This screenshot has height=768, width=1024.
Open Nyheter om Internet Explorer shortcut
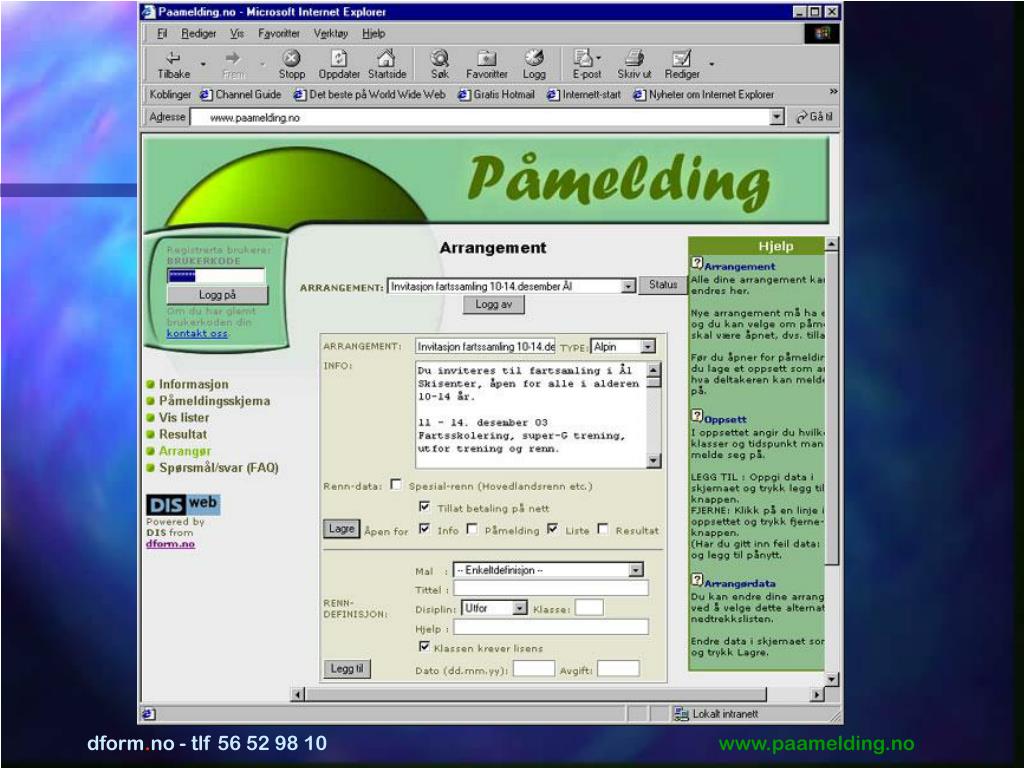pyautogui.click(x=703, y=95)
